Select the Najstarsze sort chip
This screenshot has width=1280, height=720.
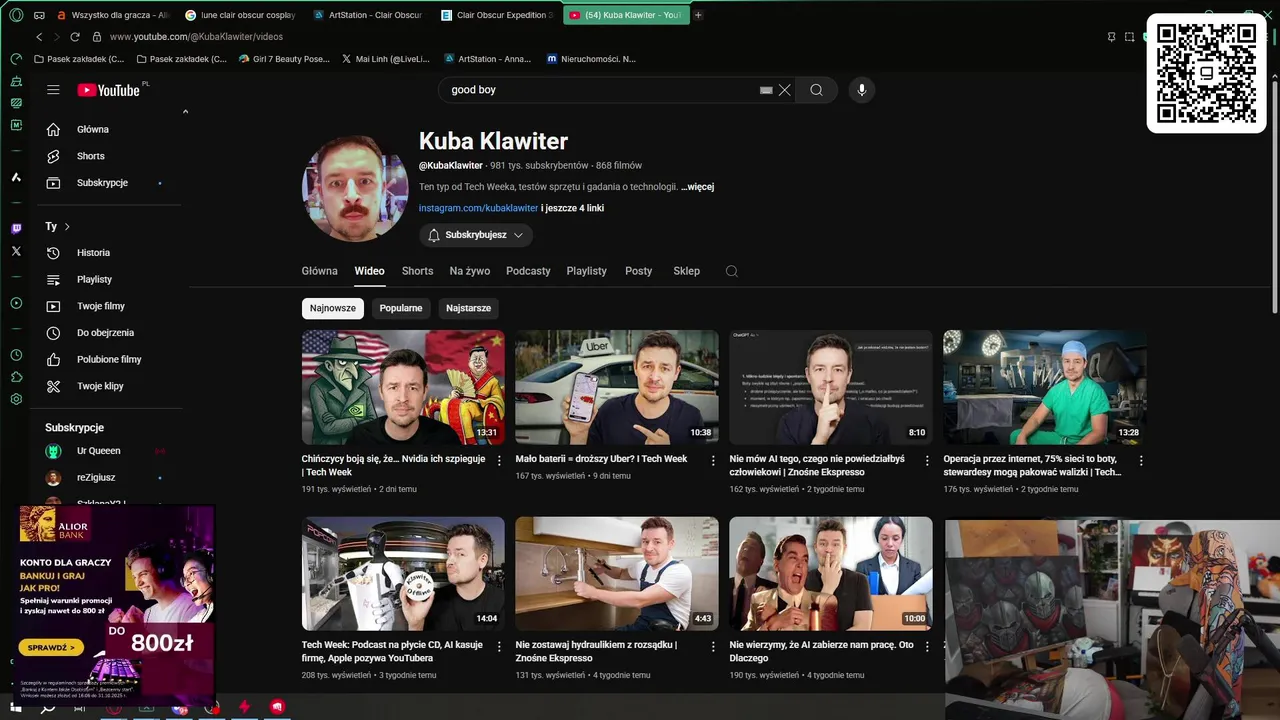pos(468,308)
